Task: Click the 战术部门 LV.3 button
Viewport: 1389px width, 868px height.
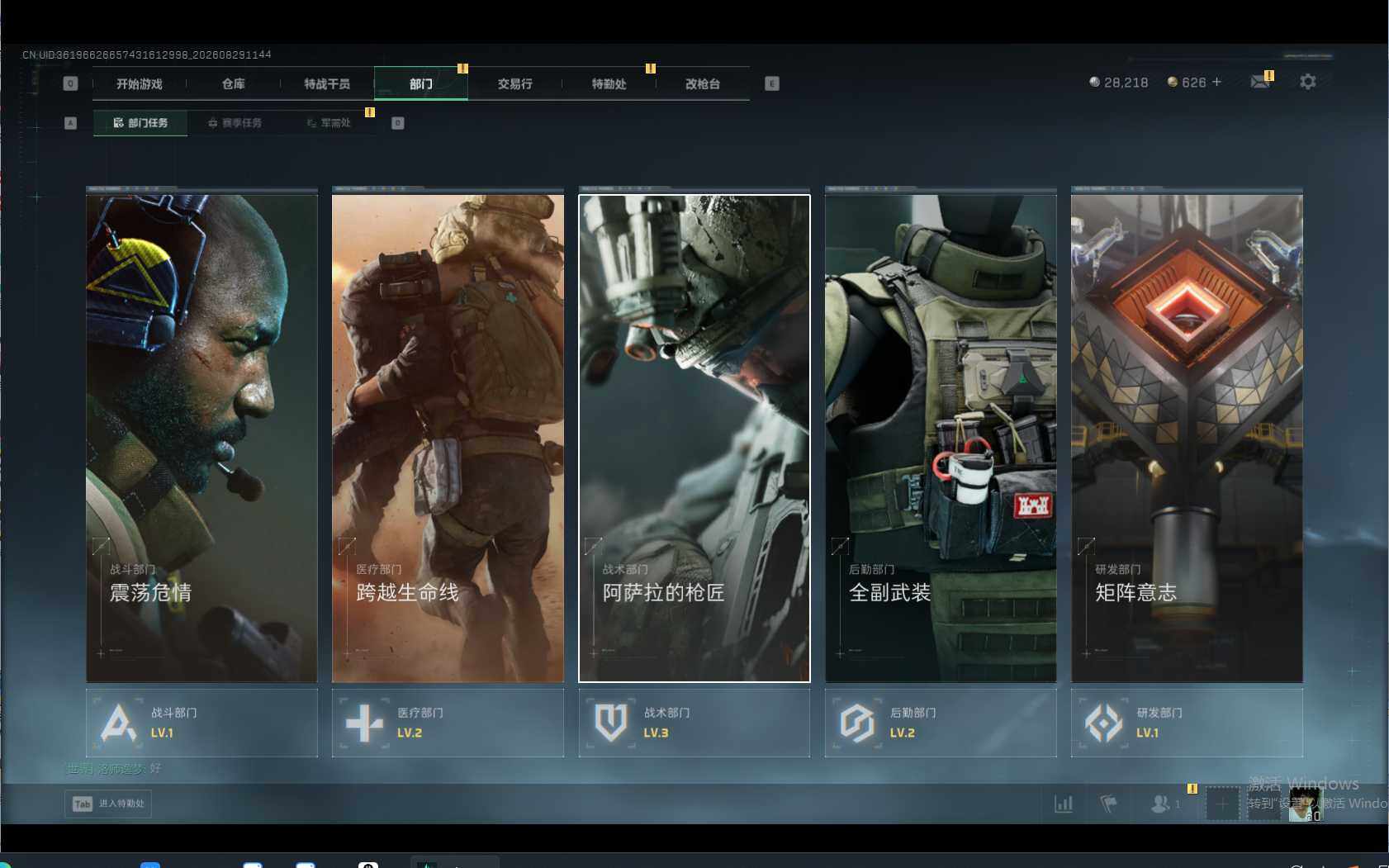Action: (x=694, y=723)
